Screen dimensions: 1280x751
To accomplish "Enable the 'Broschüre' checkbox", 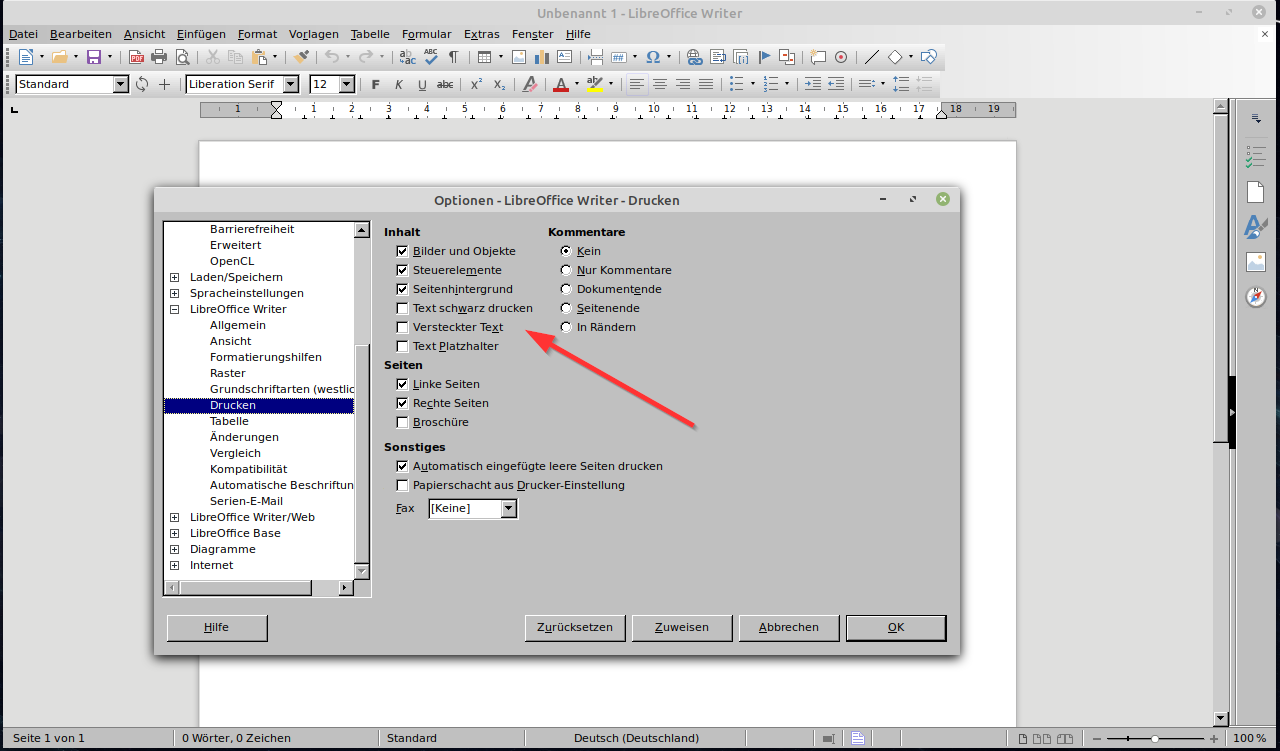I will [403, 422].
